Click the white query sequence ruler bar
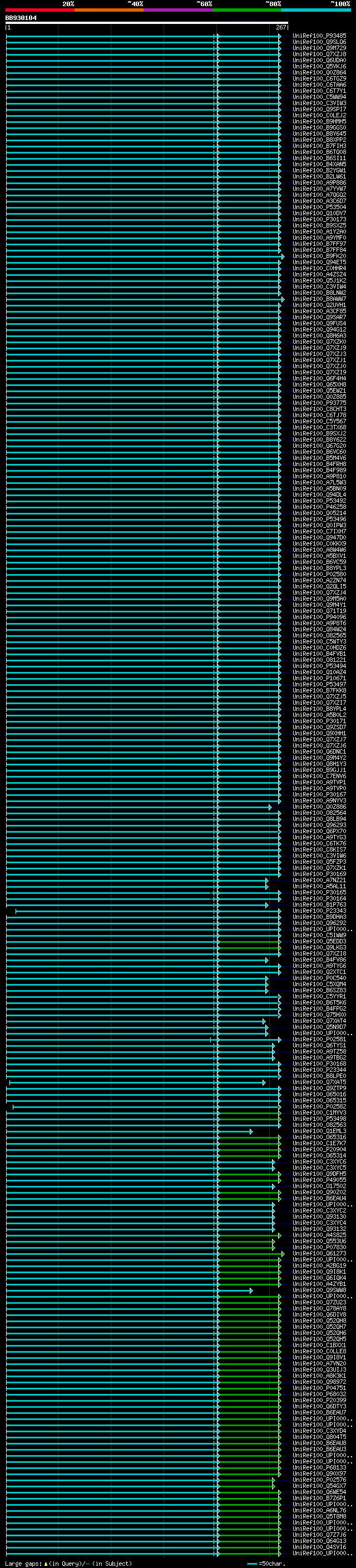The image size is (356, 1568). pyautogui.click(x=147, y=22)
